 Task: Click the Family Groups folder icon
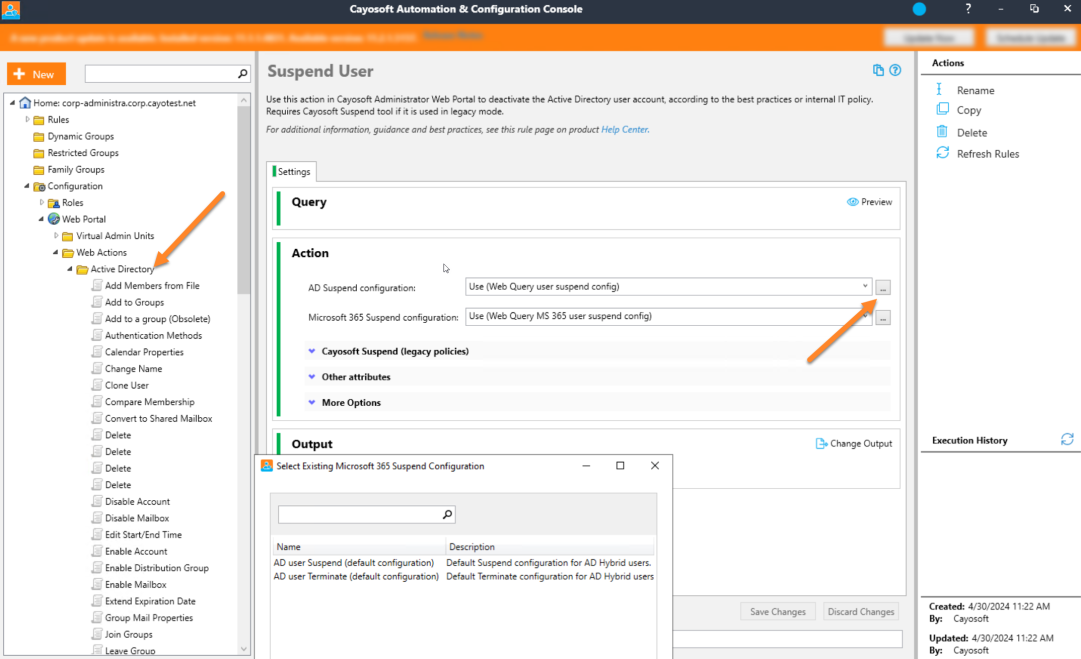(x=39, y=170)
